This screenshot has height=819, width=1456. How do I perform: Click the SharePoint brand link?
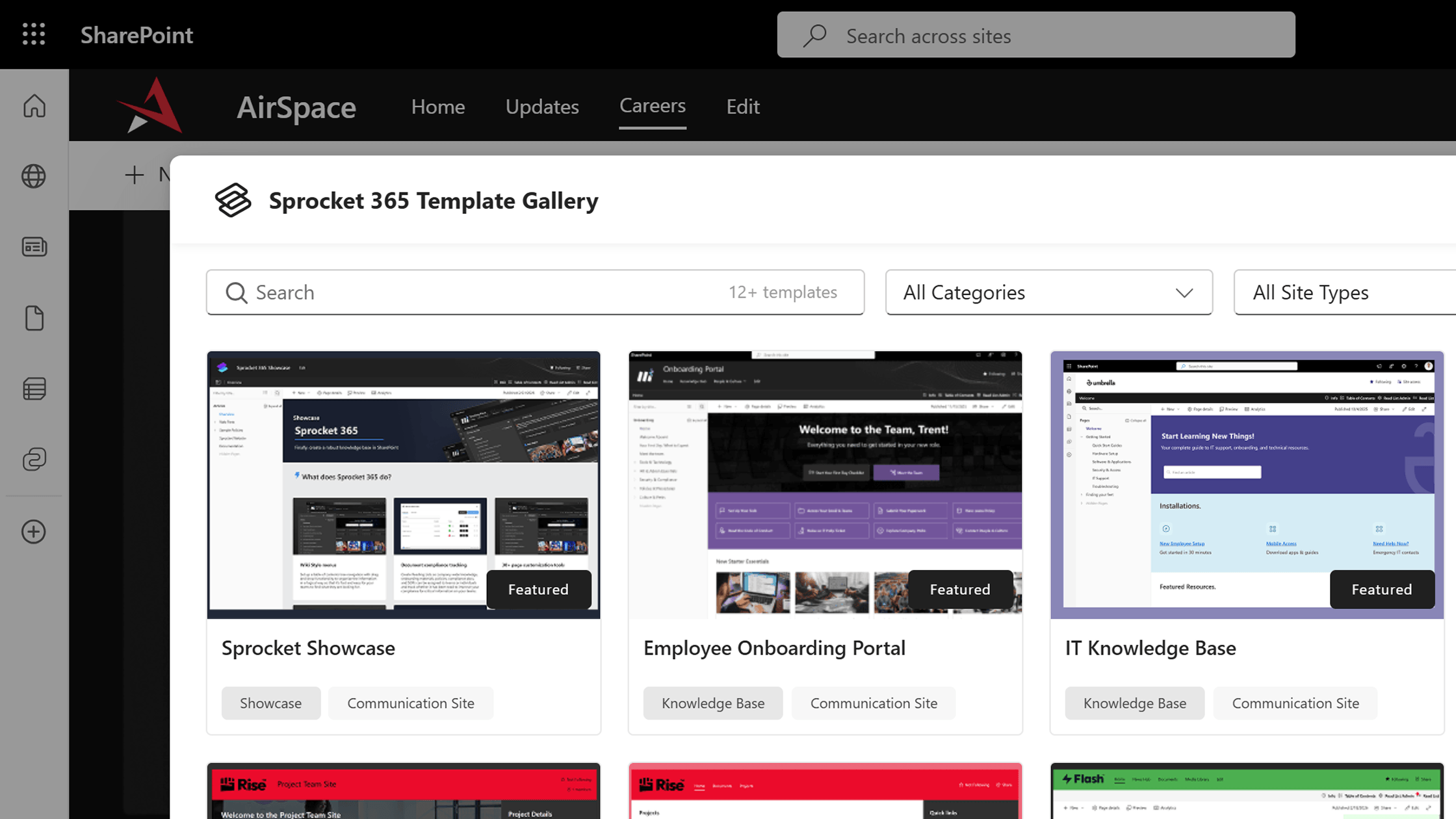coord(136,35)
